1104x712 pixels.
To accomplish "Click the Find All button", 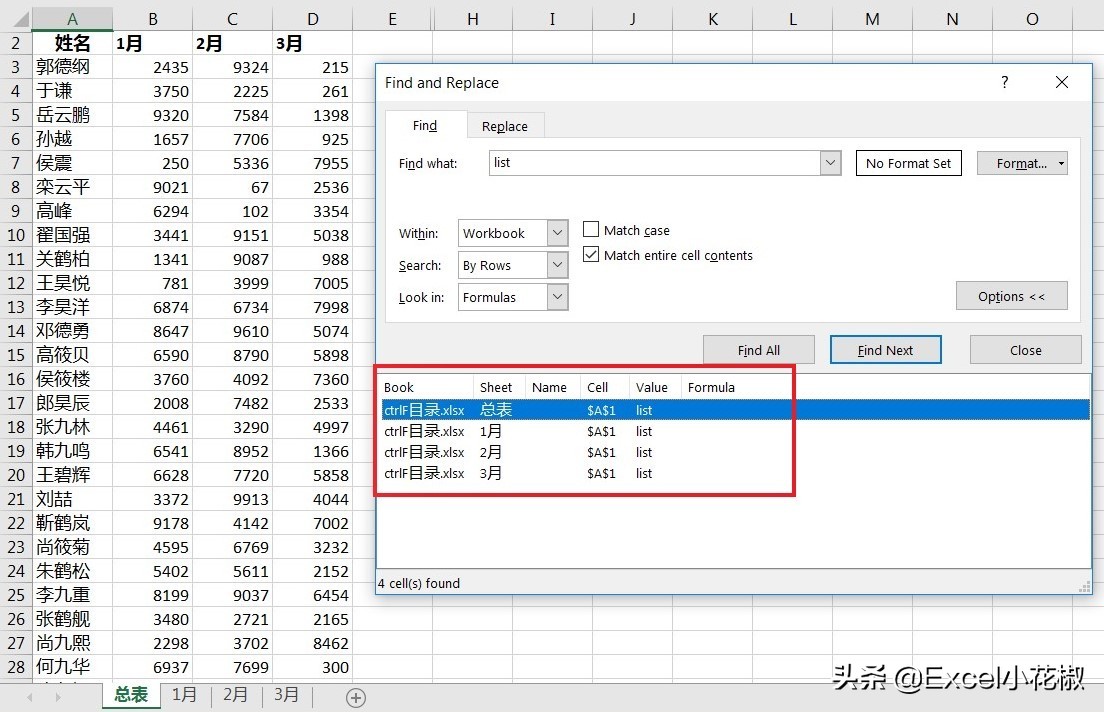I will click(759, 350).
